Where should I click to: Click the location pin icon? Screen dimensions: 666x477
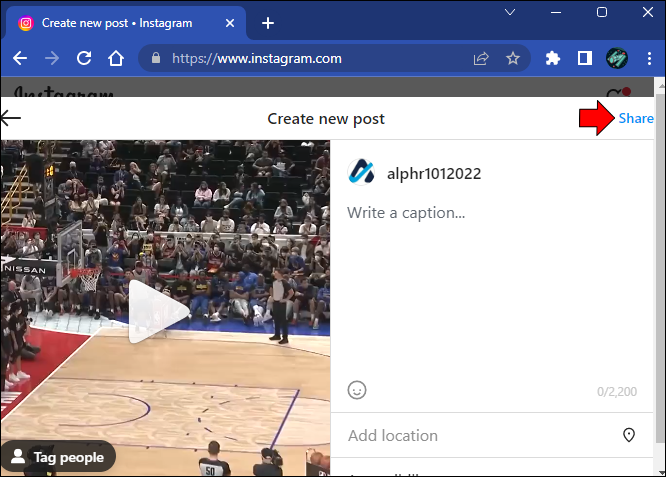pyautogui.click(x=629, y=435)
